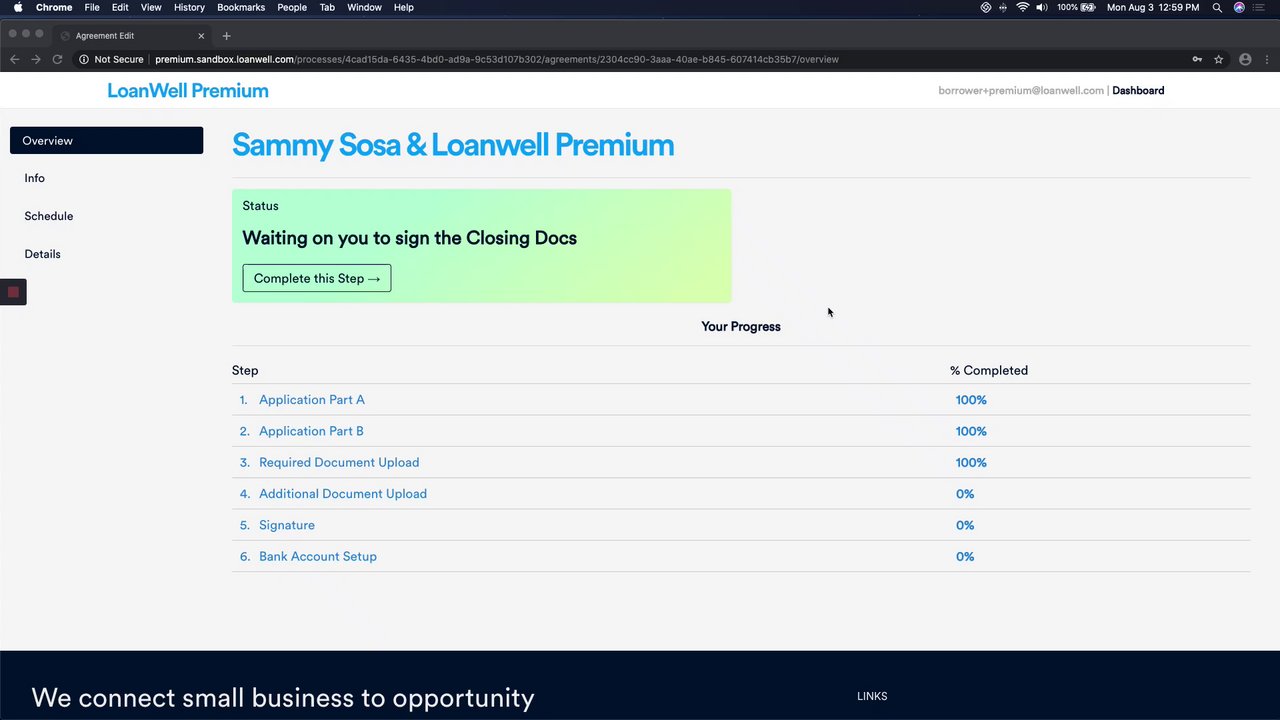Open saved passwords key icon in address bar

[x=1197, y=59]
